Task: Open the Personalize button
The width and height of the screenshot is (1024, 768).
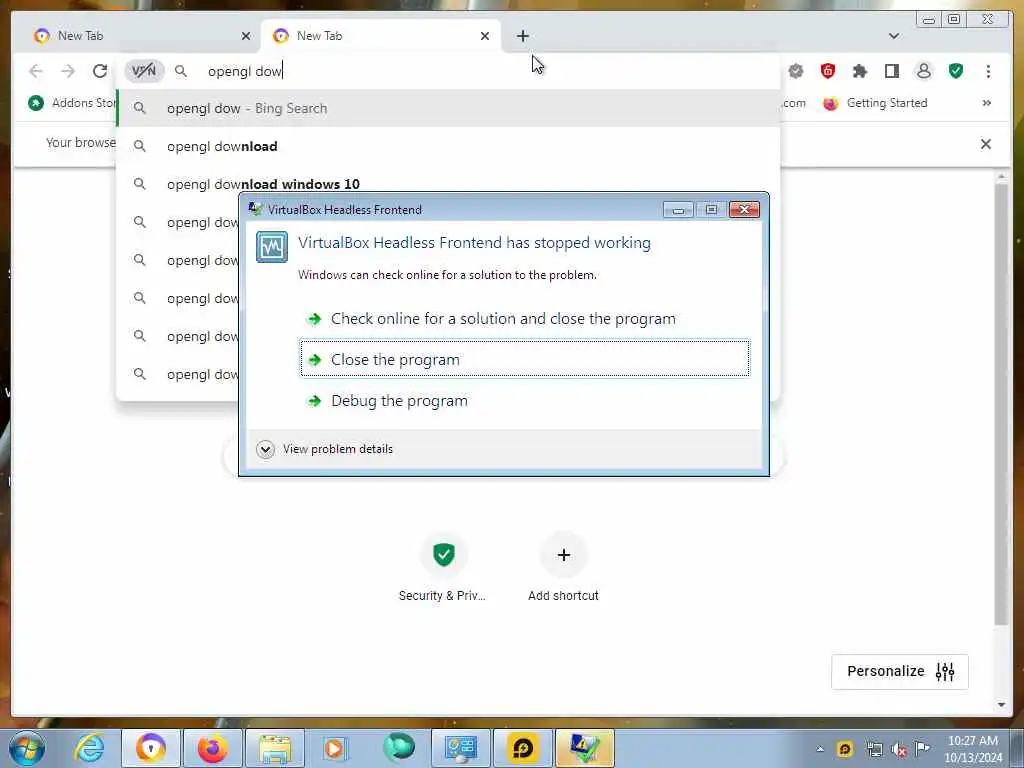Action: click(x=899, y=671)
